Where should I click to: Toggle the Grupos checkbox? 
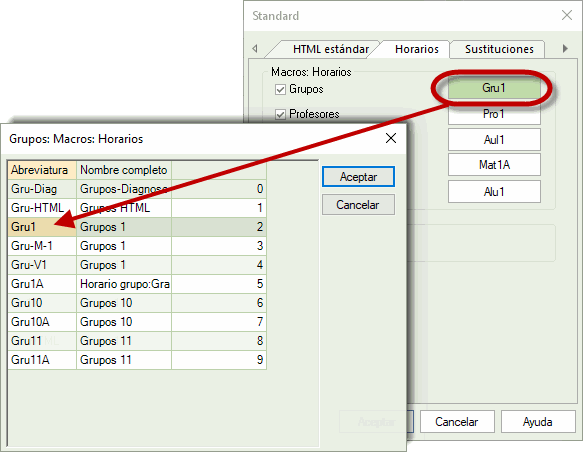280,89
